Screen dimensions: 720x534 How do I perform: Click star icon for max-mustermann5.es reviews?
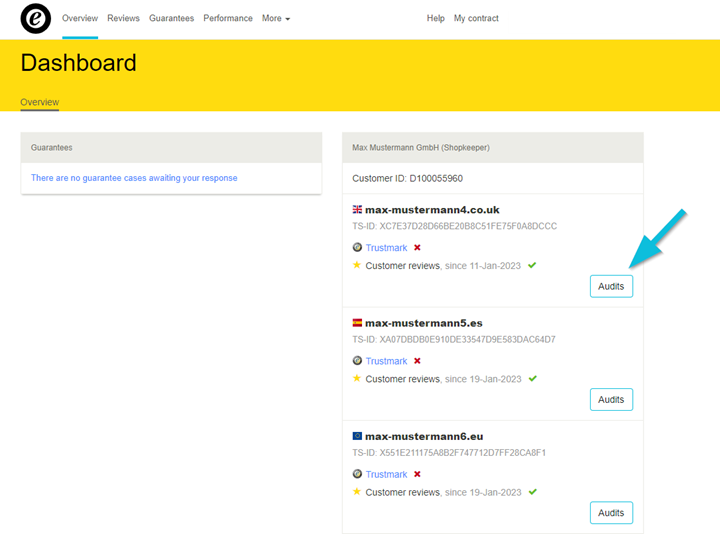[x=357, y=378]
